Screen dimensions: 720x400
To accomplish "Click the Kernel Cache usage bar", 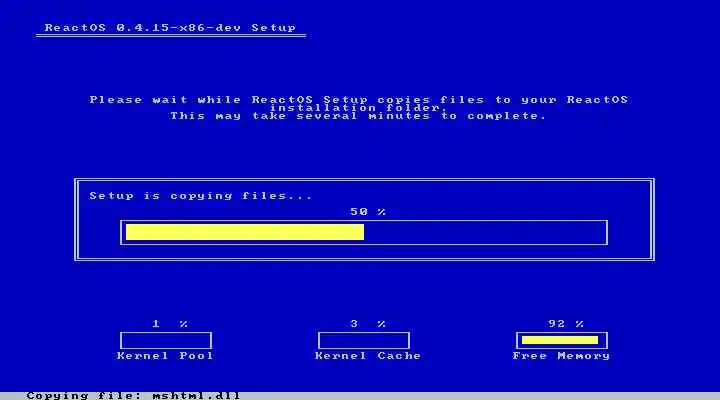I will point(364,341).
